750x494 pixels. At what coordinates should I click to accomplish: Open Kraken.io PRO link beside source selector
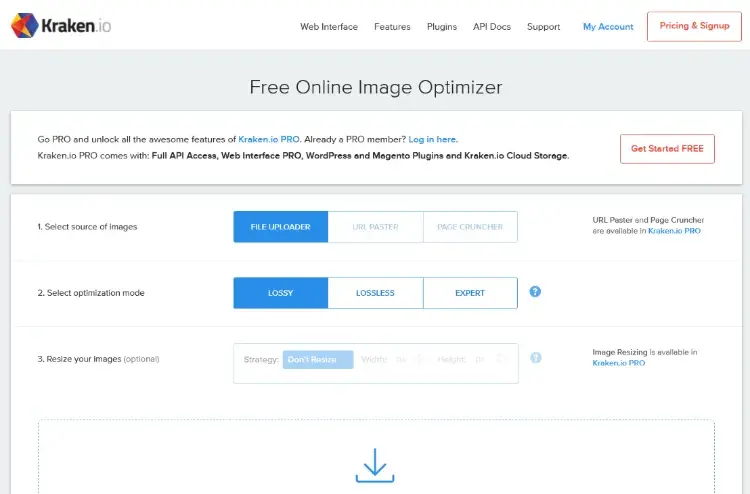click(674, 231)
